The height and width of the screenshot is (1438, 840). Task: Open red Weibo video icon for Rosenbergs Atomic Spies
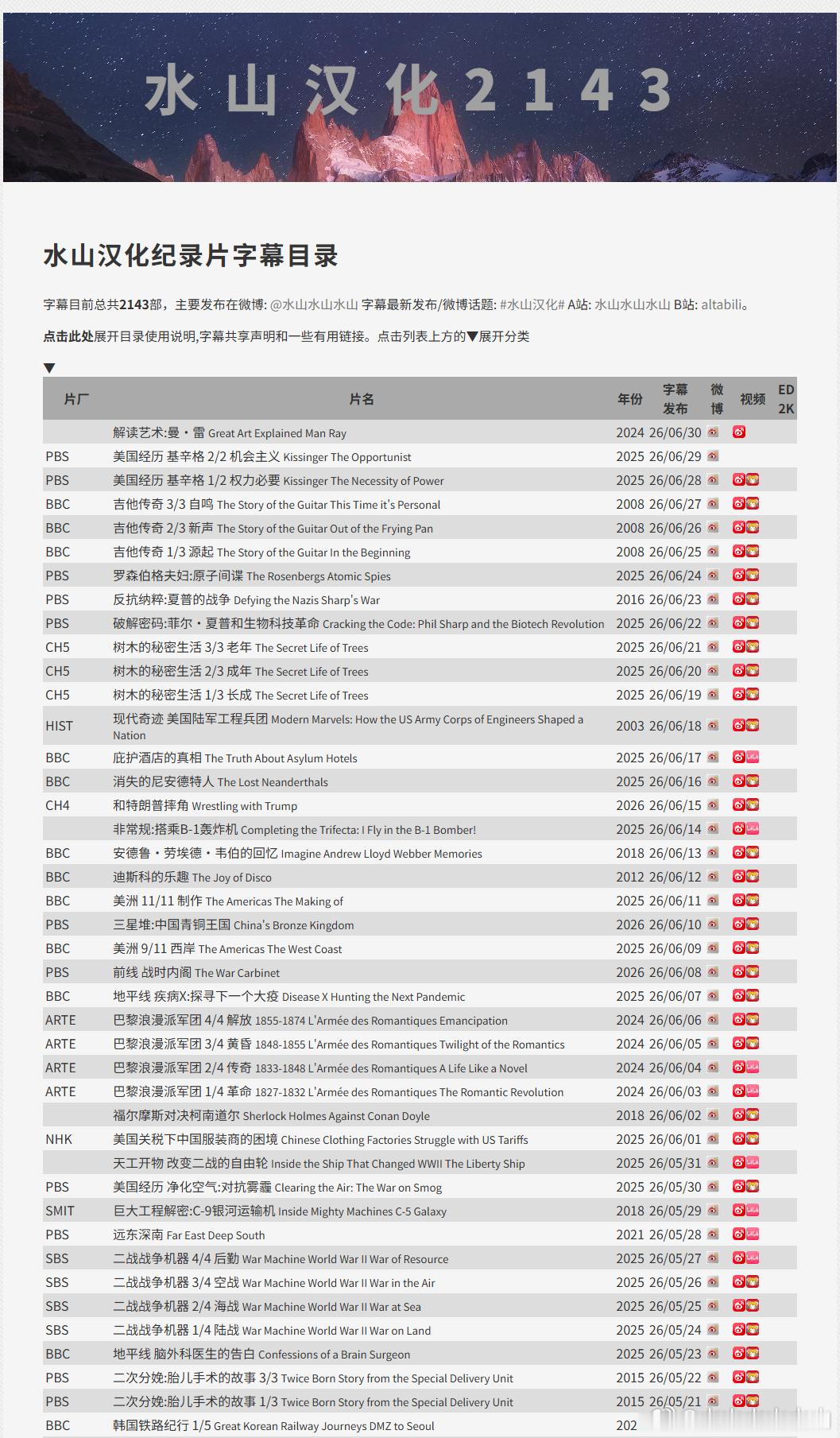coord(739,575)
